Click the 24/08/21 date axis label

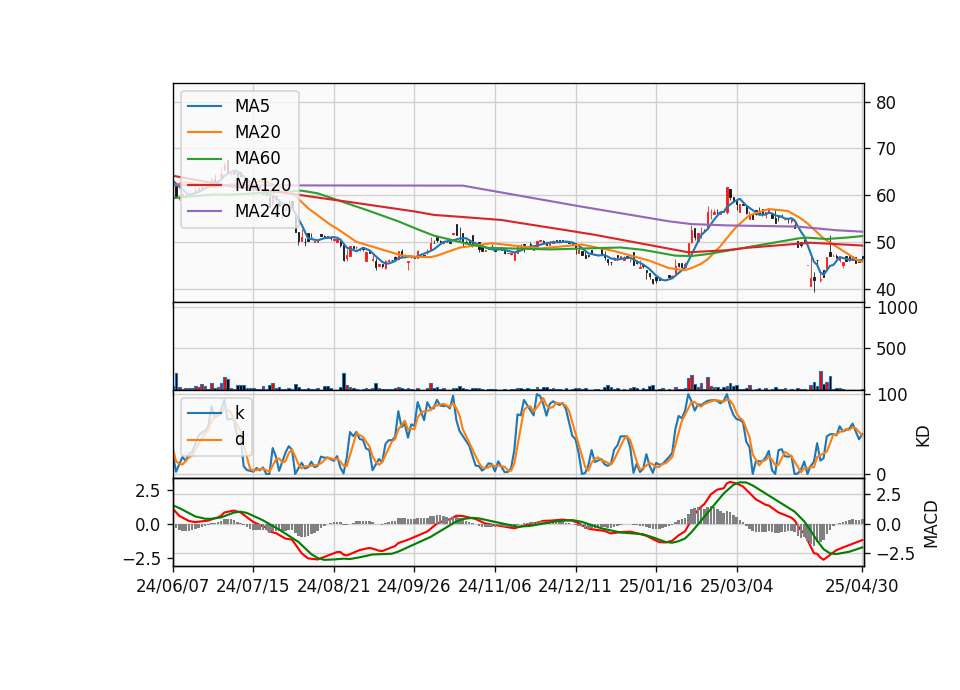point(334,587)
